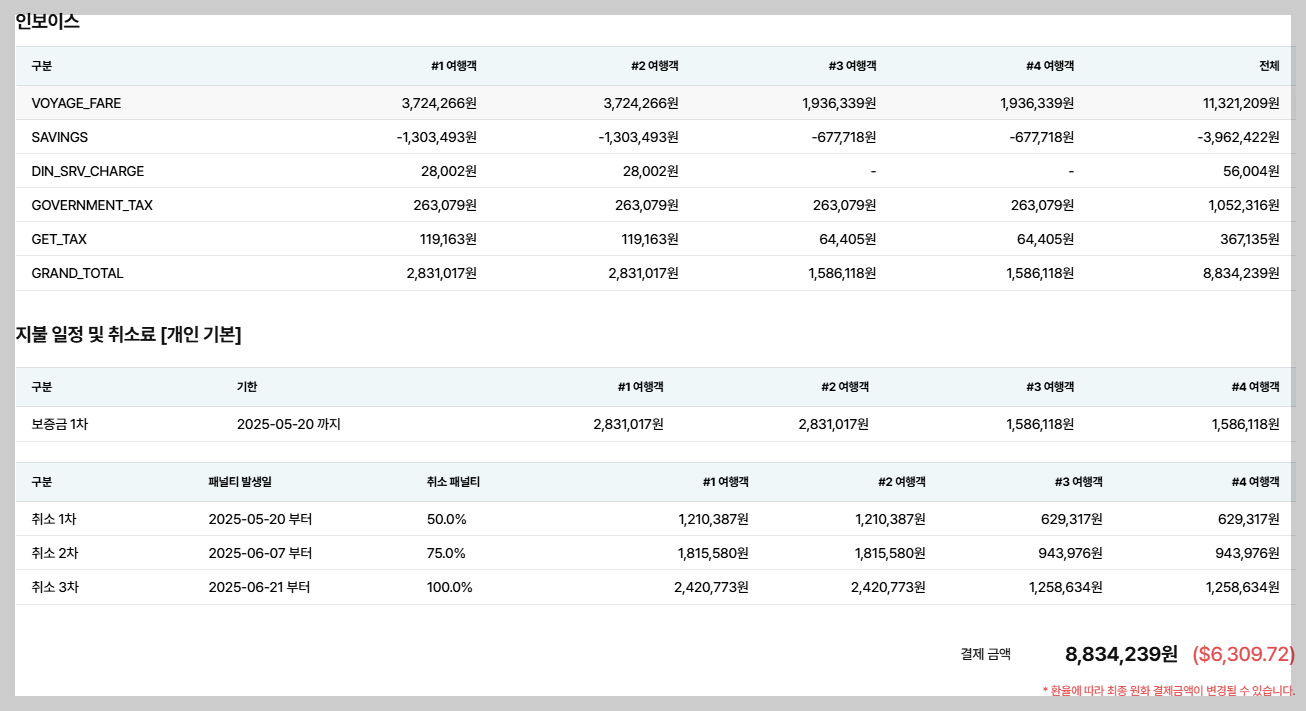
Task: Click the 50.0% cancellation penalty
Action: (x=446, y=519)
